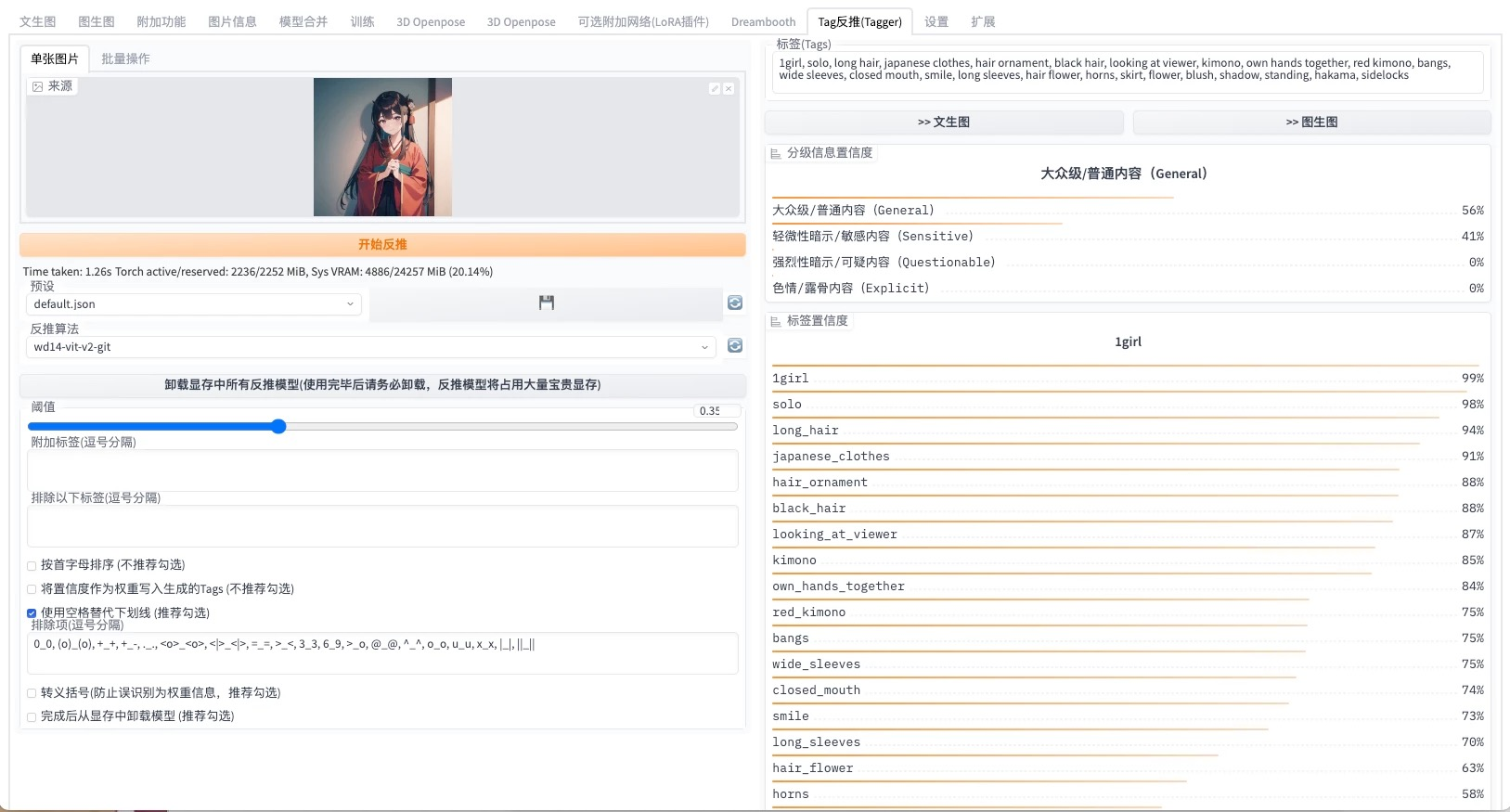Open the 设置 settings tab
Image resolution: width=1510 pixels, height=812 pixels.
[x=936, y=21]
